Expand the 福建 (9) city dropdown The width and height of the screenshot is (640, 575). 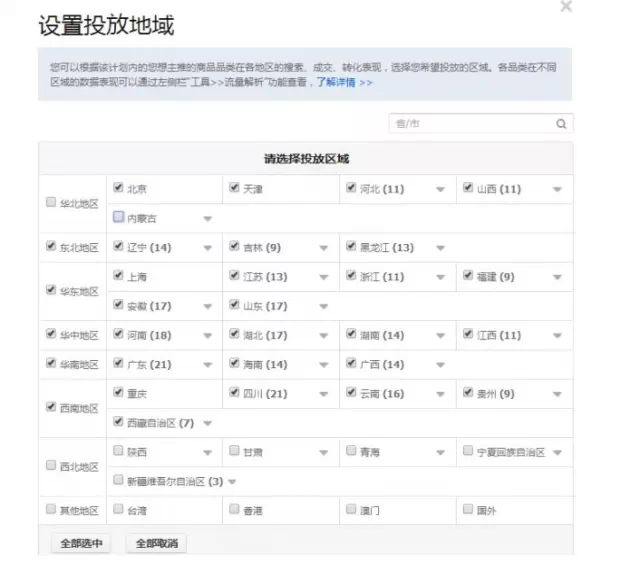(558, 278)
